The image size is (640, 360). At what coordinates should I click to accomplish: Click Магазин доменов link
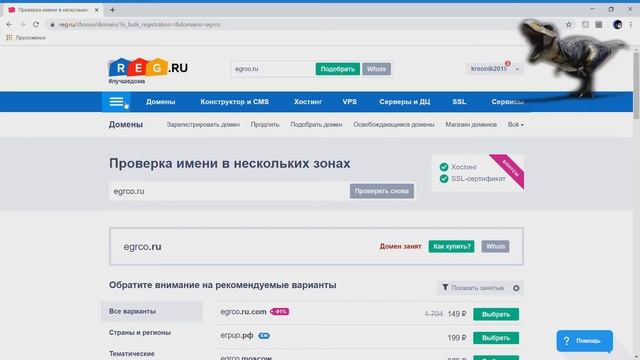coord(471,124)
